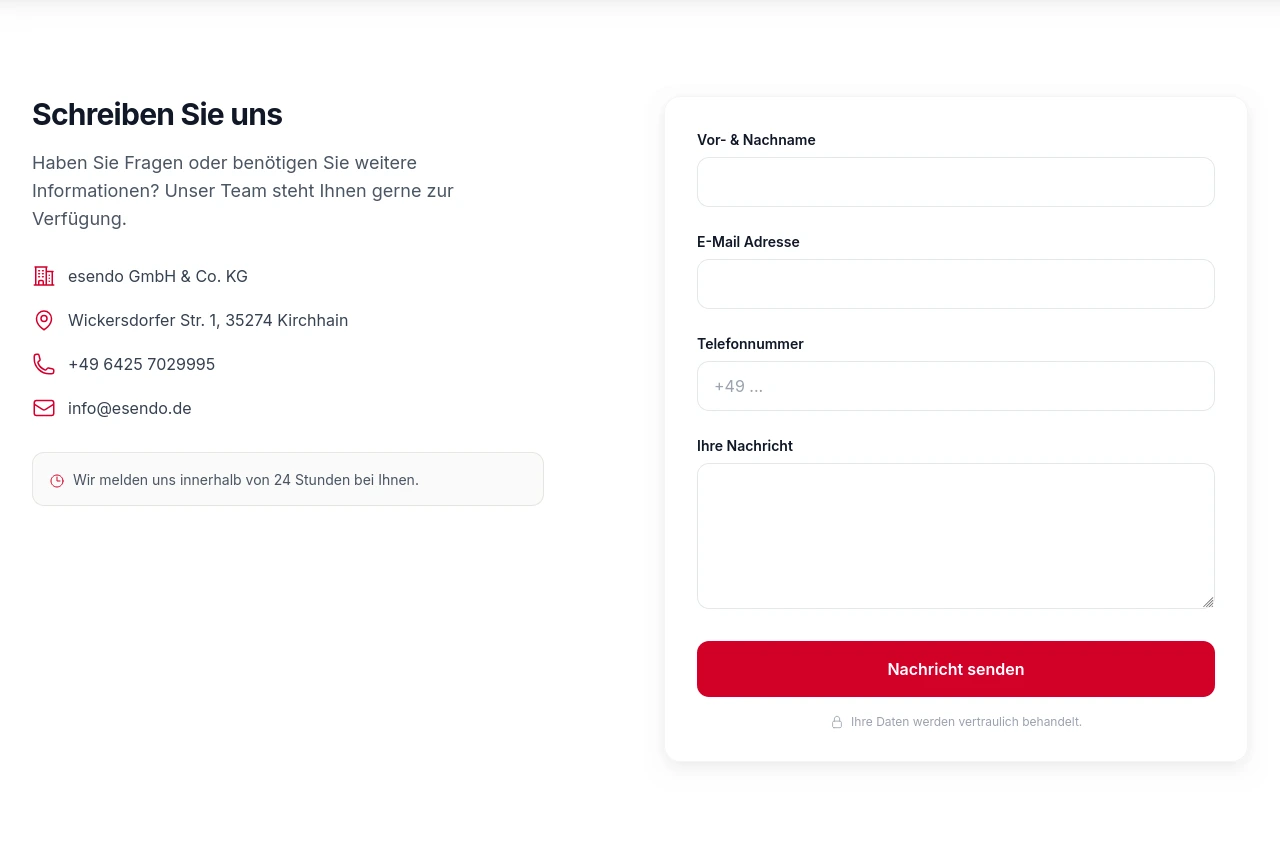
Task: Click the envelope mail icon
Action: pyautogui.click(x=44, y=408)
